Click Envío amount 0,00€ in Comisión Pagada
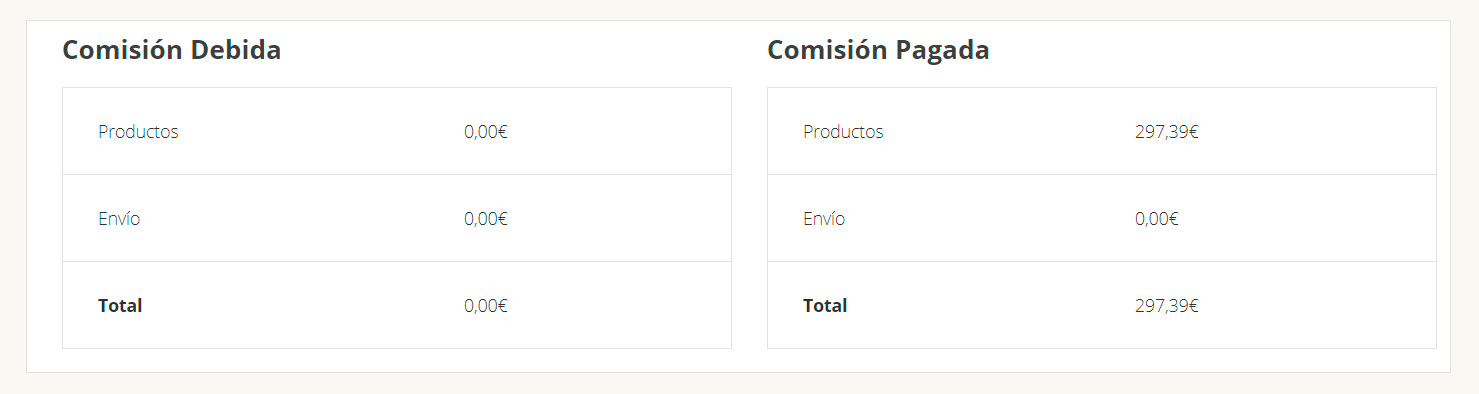Viewport: 1479px width, 394px height. pyautogui.click(x=1157, y=218)
